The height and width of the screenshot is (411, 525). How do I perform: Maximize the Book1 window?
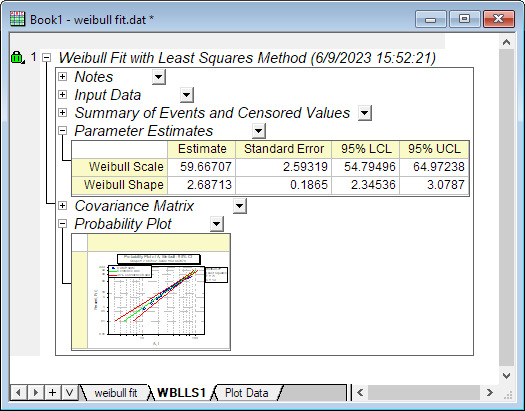pyautogui.click(x=464, y=19)
